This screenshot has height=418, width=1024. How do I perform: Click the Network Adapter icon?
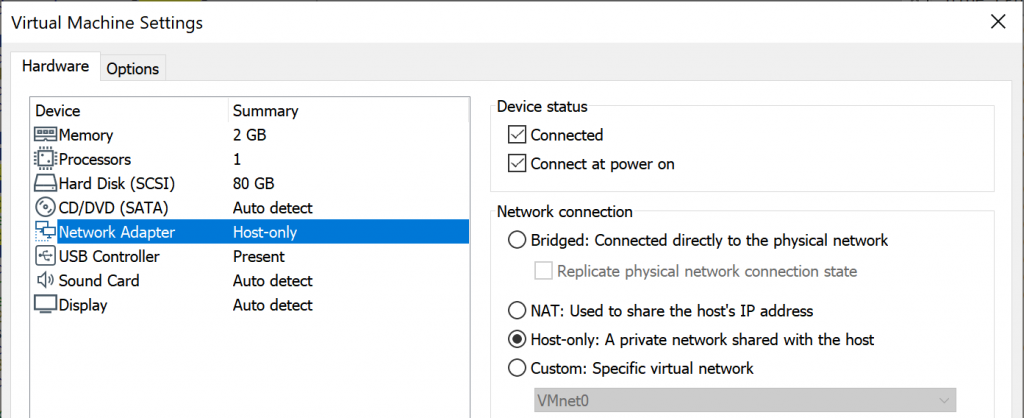[x=46, y=232]
